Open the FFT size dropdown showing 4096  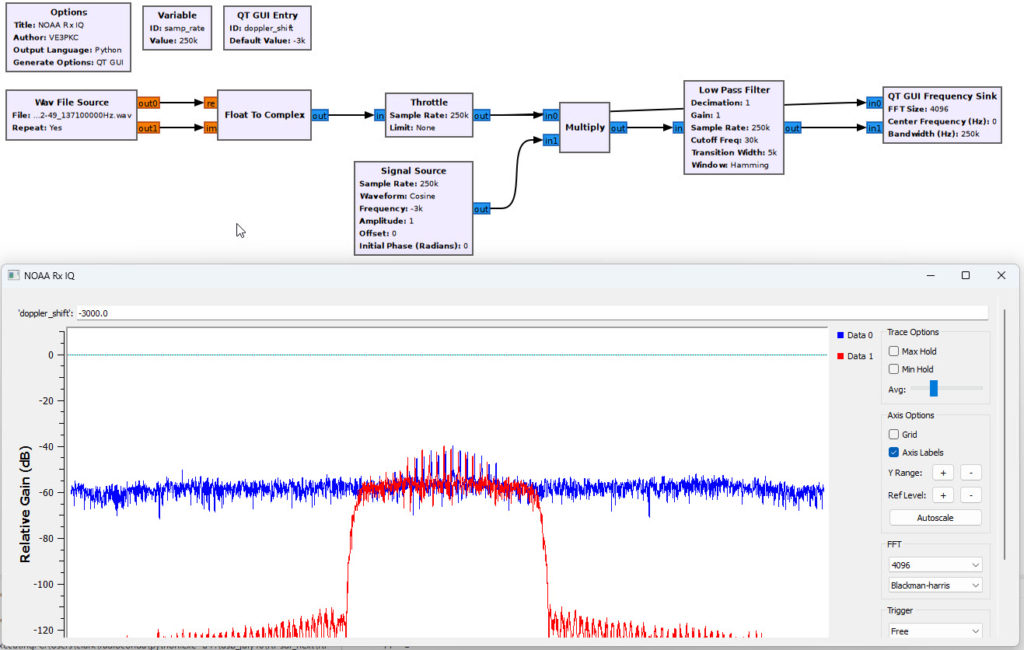point(935,564)
